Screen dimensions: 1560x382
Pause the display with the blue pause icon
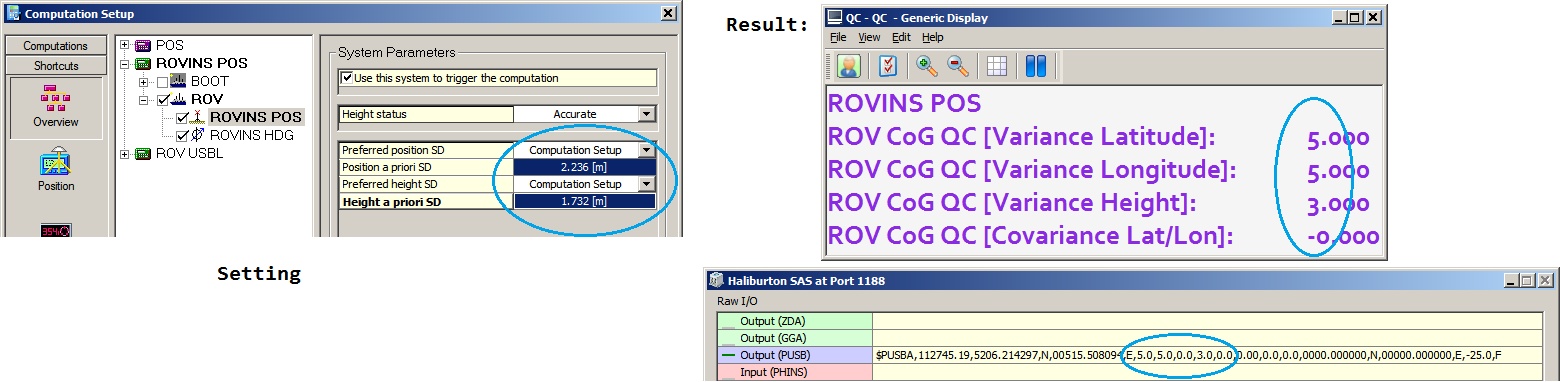coord(1035,66)
